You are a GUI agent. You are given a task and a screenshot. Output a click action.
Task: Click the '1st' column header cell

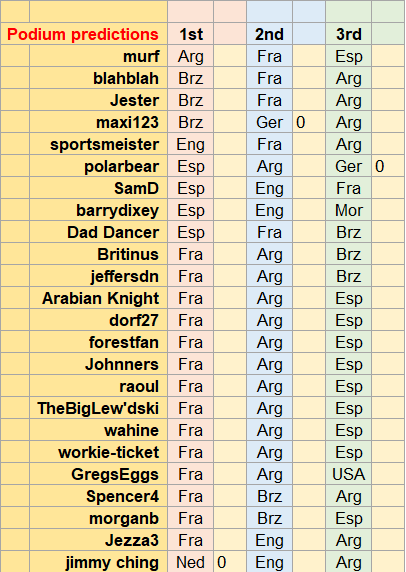(190, 34)
